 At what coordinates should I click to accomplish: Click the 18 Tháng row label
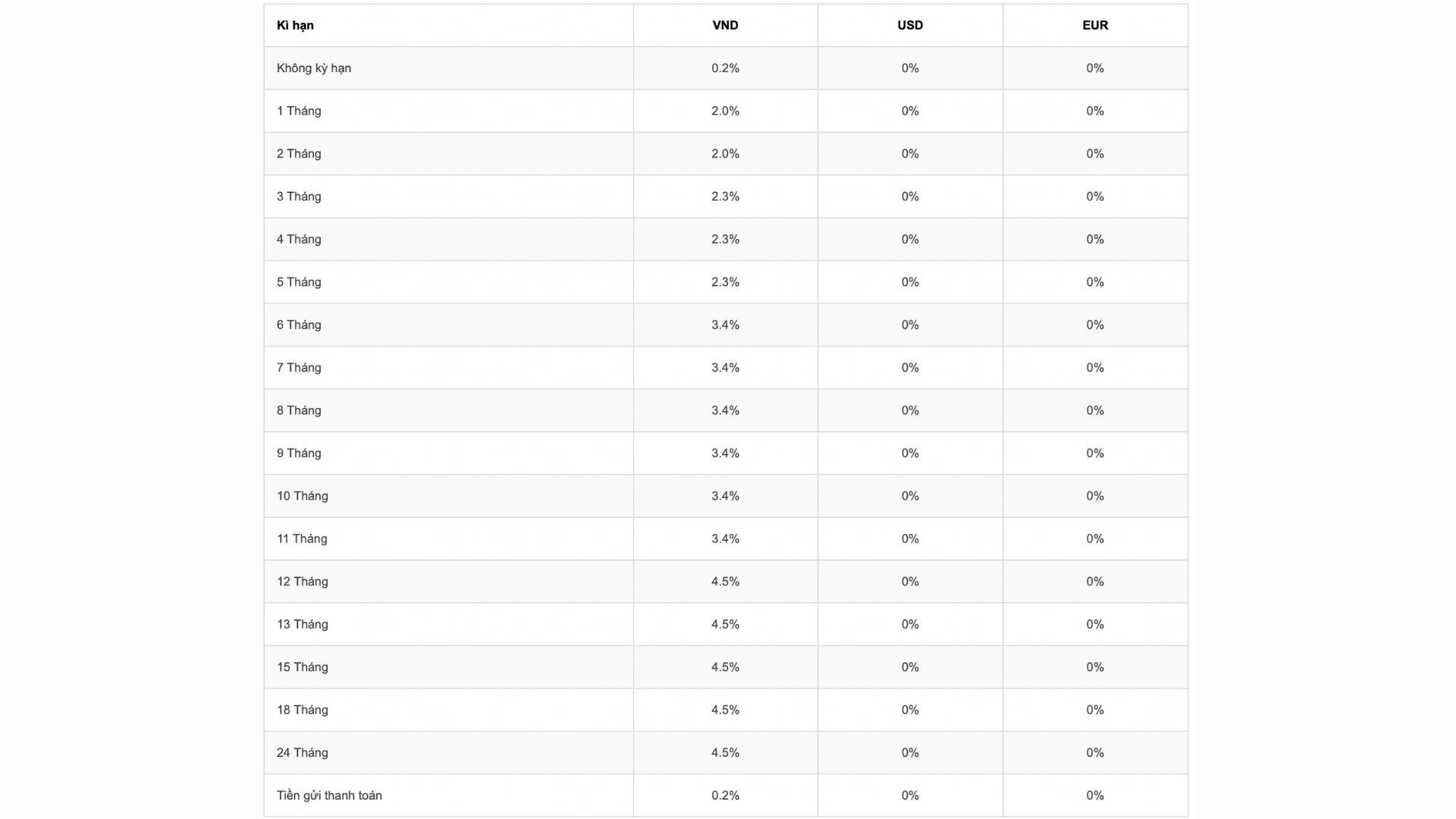303,710
